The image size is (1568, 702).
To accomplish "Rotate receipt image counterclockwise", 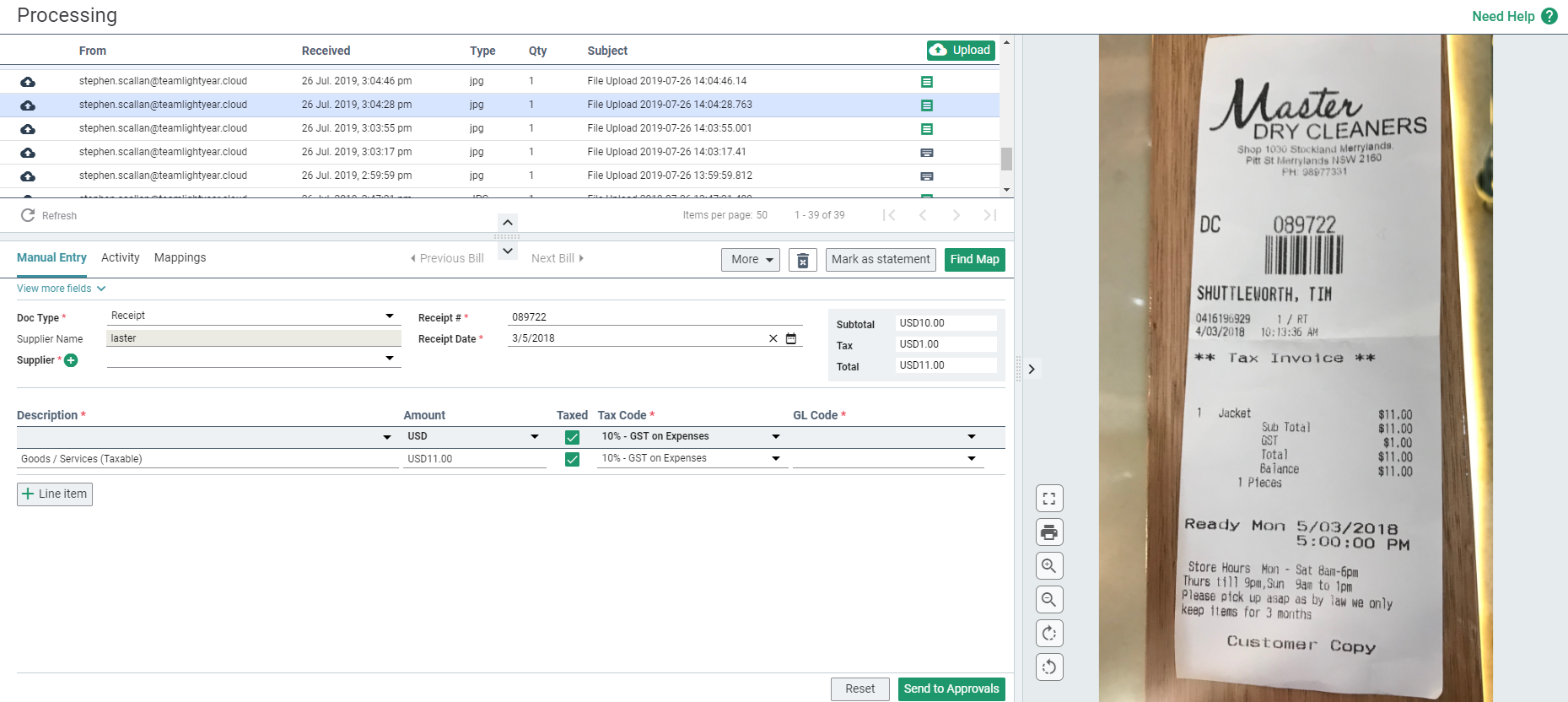I will pyautogui.click(x=1049, y=667).
